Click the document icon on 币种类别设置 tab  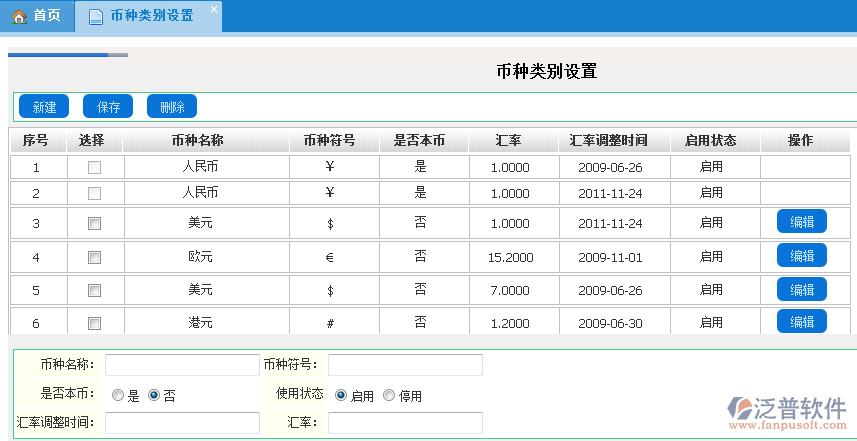(95, 17)
